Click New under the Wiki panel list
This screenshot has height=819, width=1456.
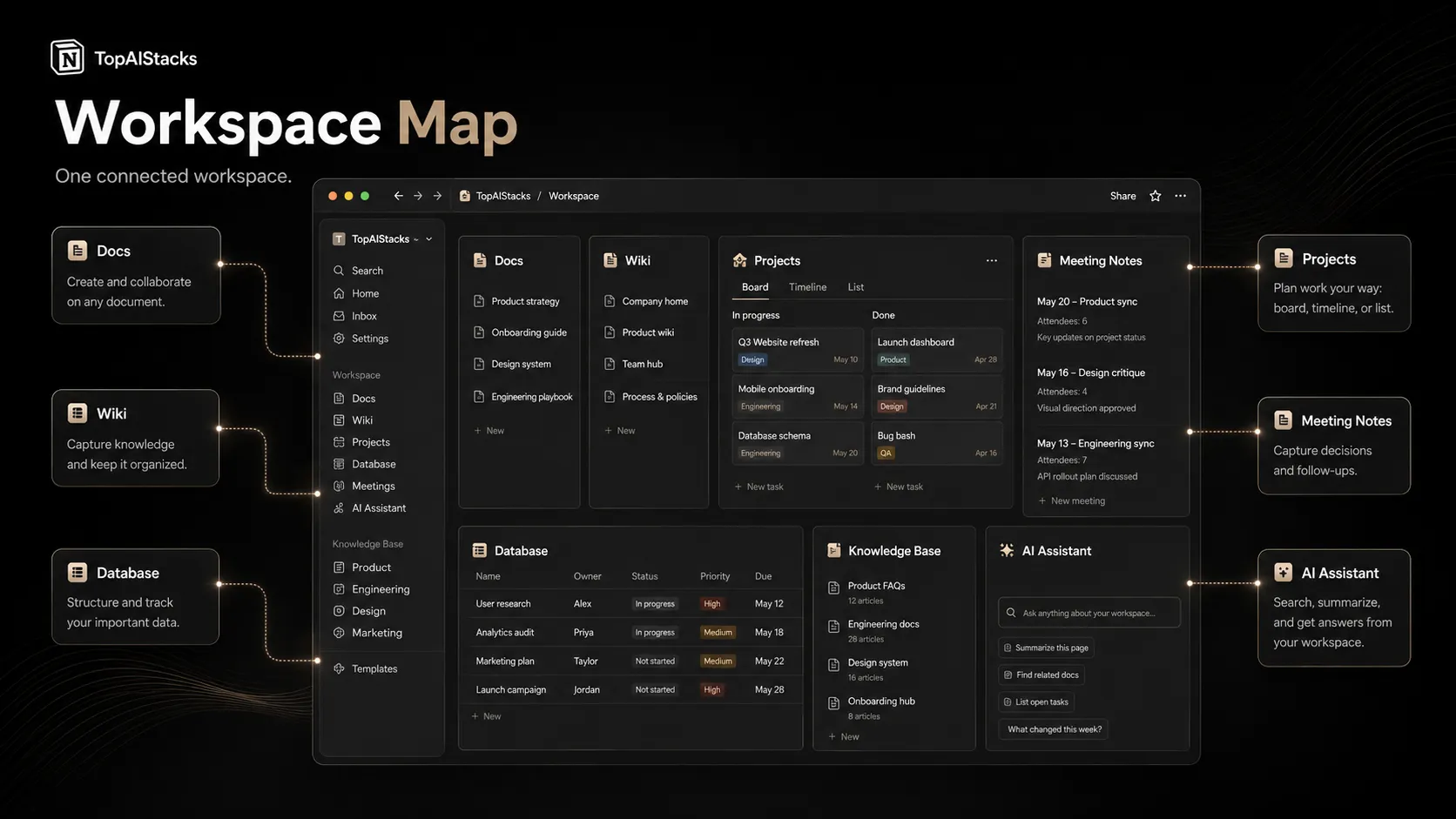pos(620,431)
